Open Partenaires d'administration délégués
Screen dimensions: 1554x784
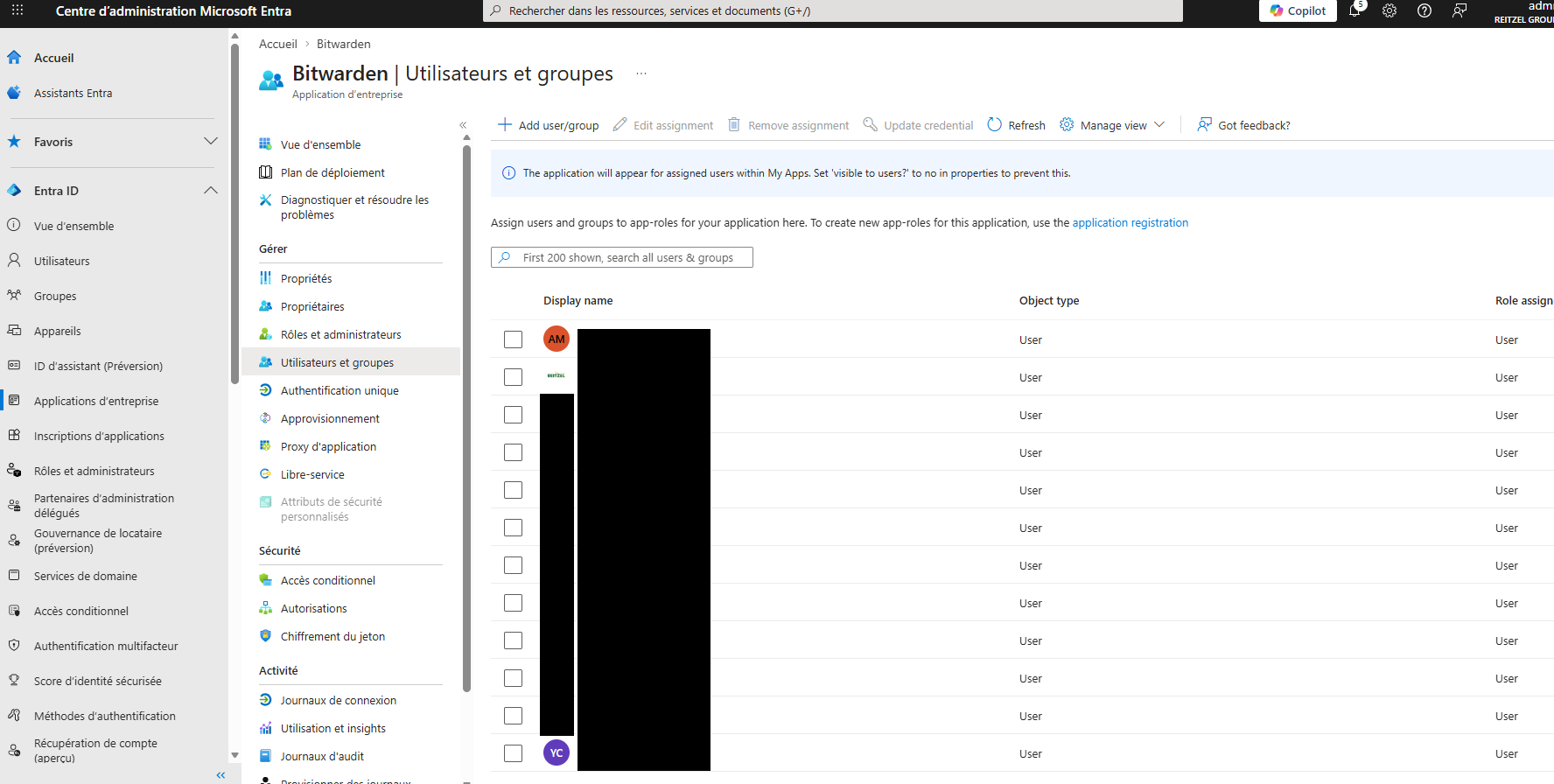[104, 506]
